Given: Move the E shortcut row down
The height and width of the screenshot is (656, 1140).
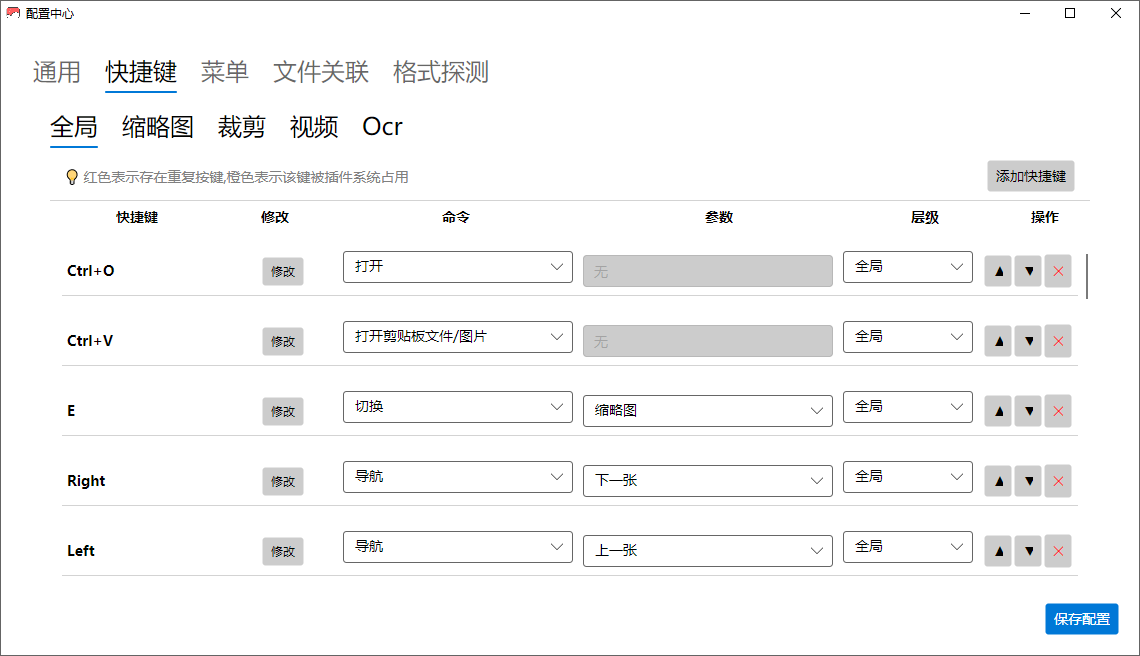Looking at the screenshot, I should (1028, 411).
